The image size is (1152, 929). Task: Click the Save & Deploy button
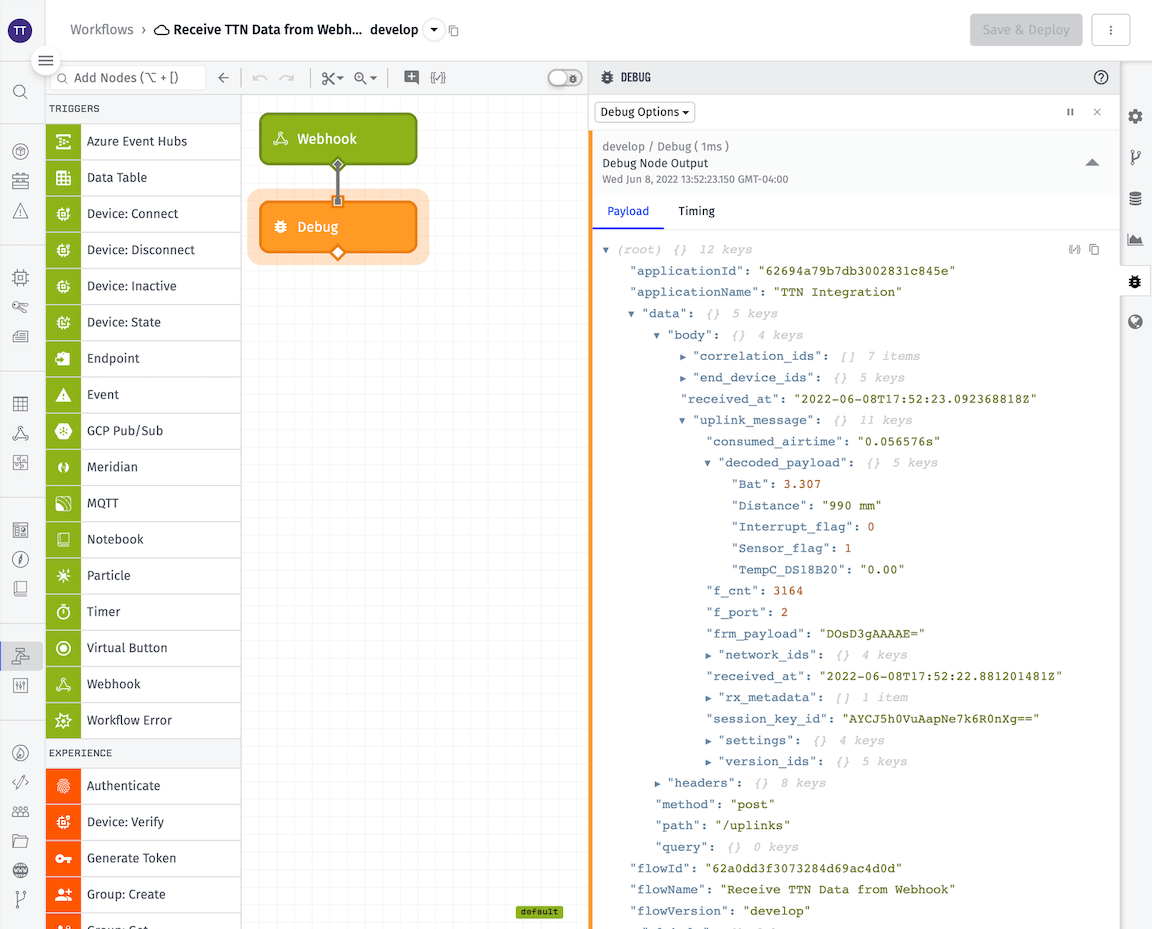coord(1026,30)
